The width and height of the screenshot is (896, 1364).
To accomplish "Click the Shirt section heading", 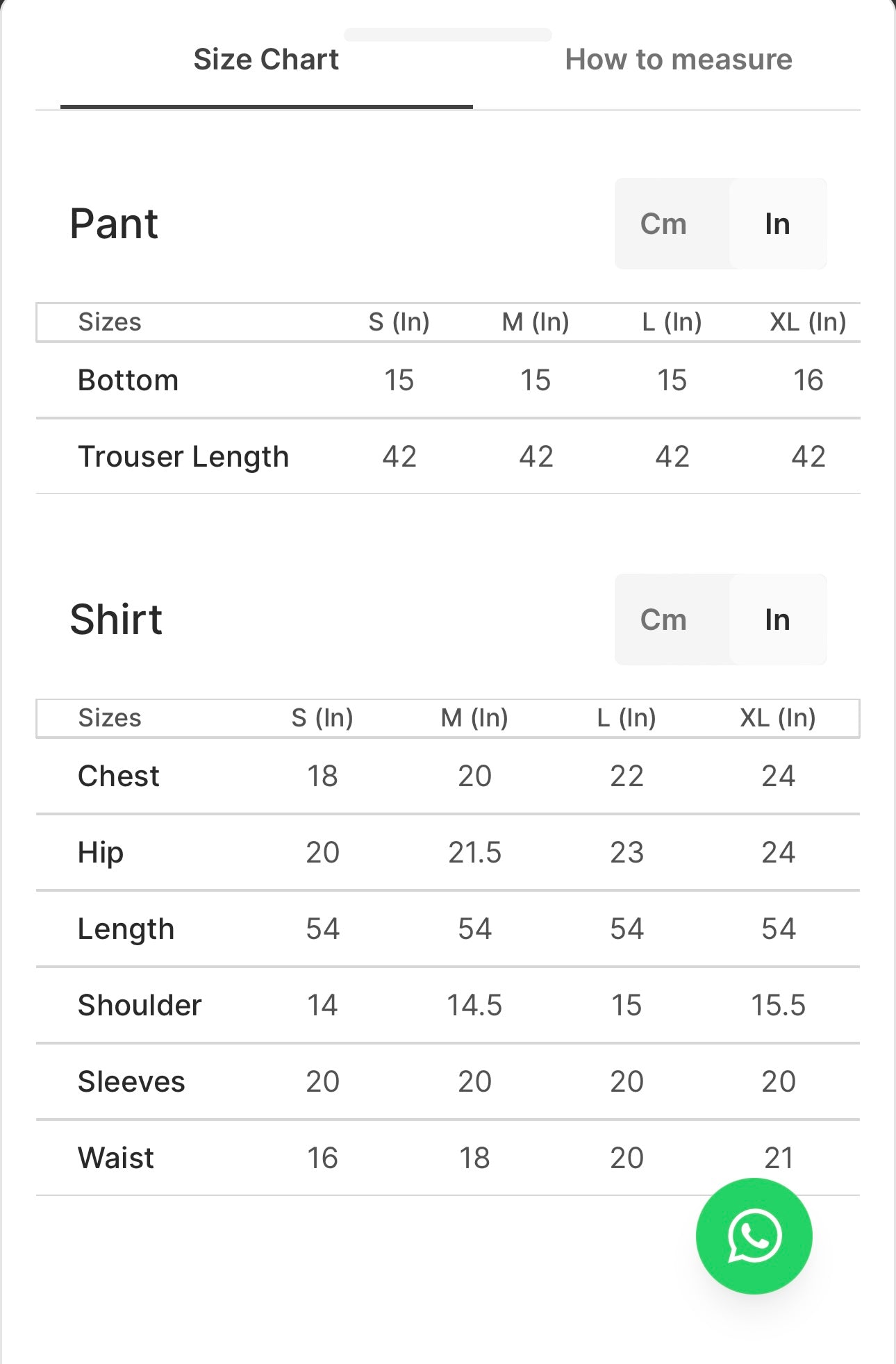I will click(x=116, y=619).
